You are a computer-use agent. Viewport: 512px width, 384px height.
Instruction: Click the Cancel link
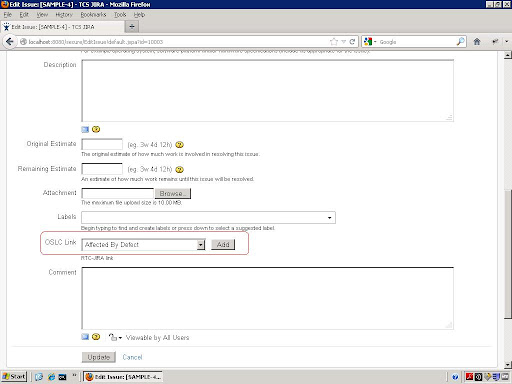(132, 357)
